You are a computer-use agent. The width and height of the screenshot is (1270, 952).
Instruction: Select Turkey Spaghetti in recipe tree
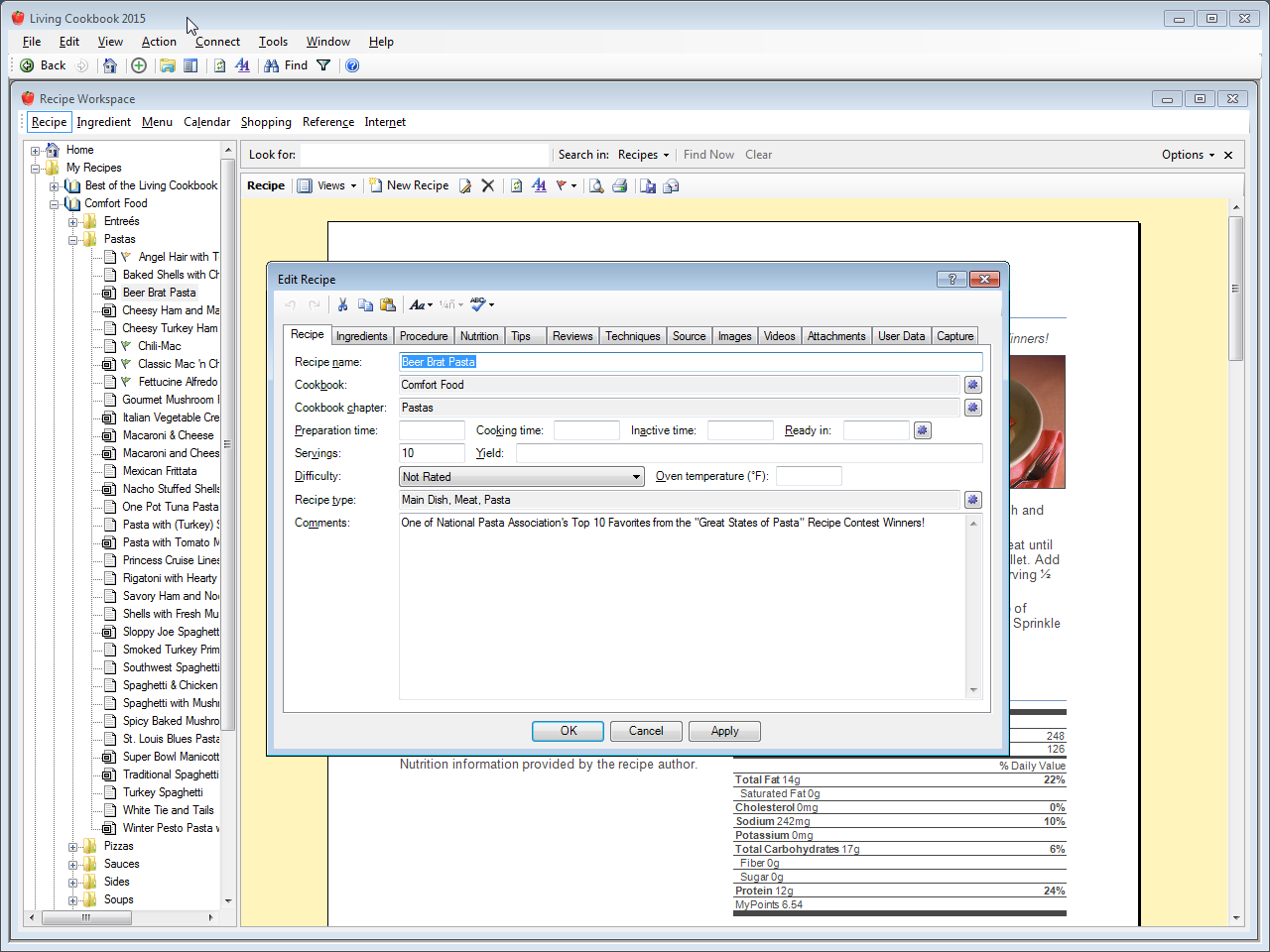click(x=163, y=792)
